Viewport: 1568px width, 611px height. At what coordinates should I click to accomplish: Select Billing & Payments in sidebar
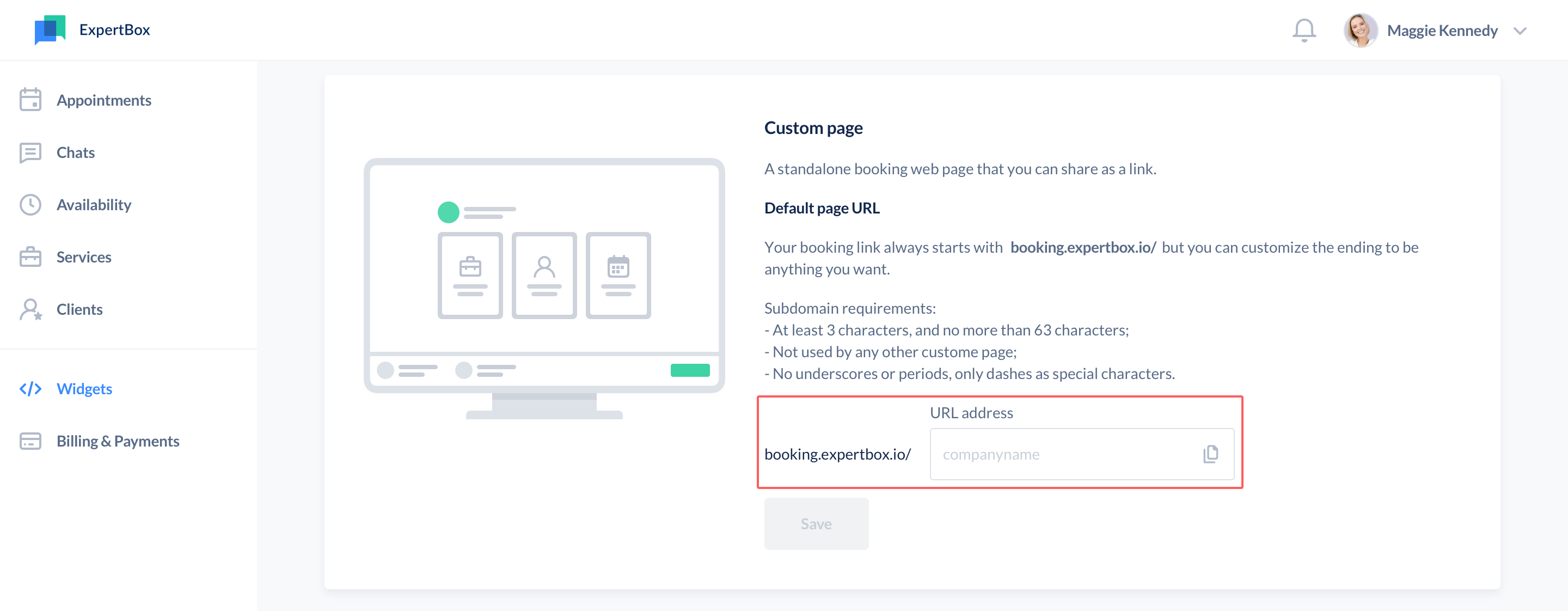click(x=118, y=441)
